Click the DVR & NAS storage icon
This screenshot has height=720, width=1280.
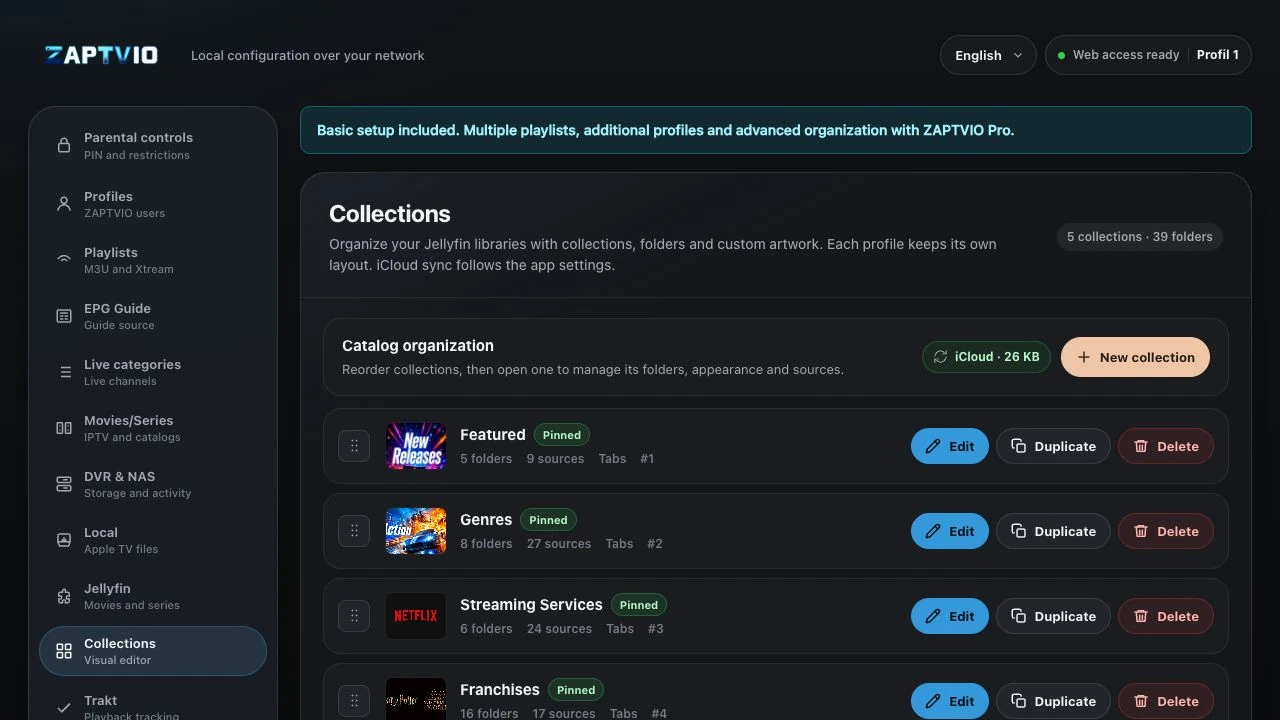coord(64,484)
